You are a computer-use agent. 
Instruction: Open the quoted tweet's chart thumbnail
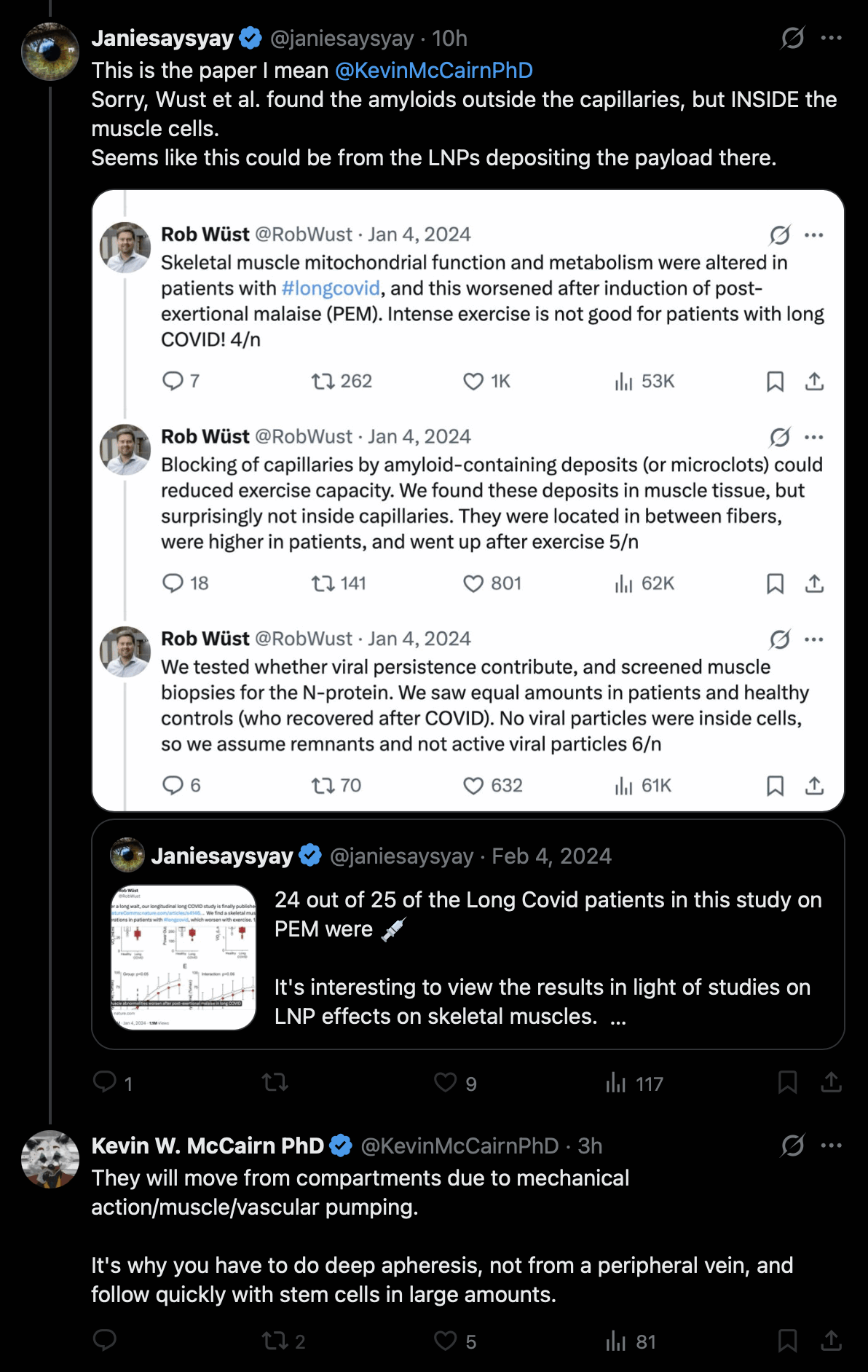click(x=184, y=957)
